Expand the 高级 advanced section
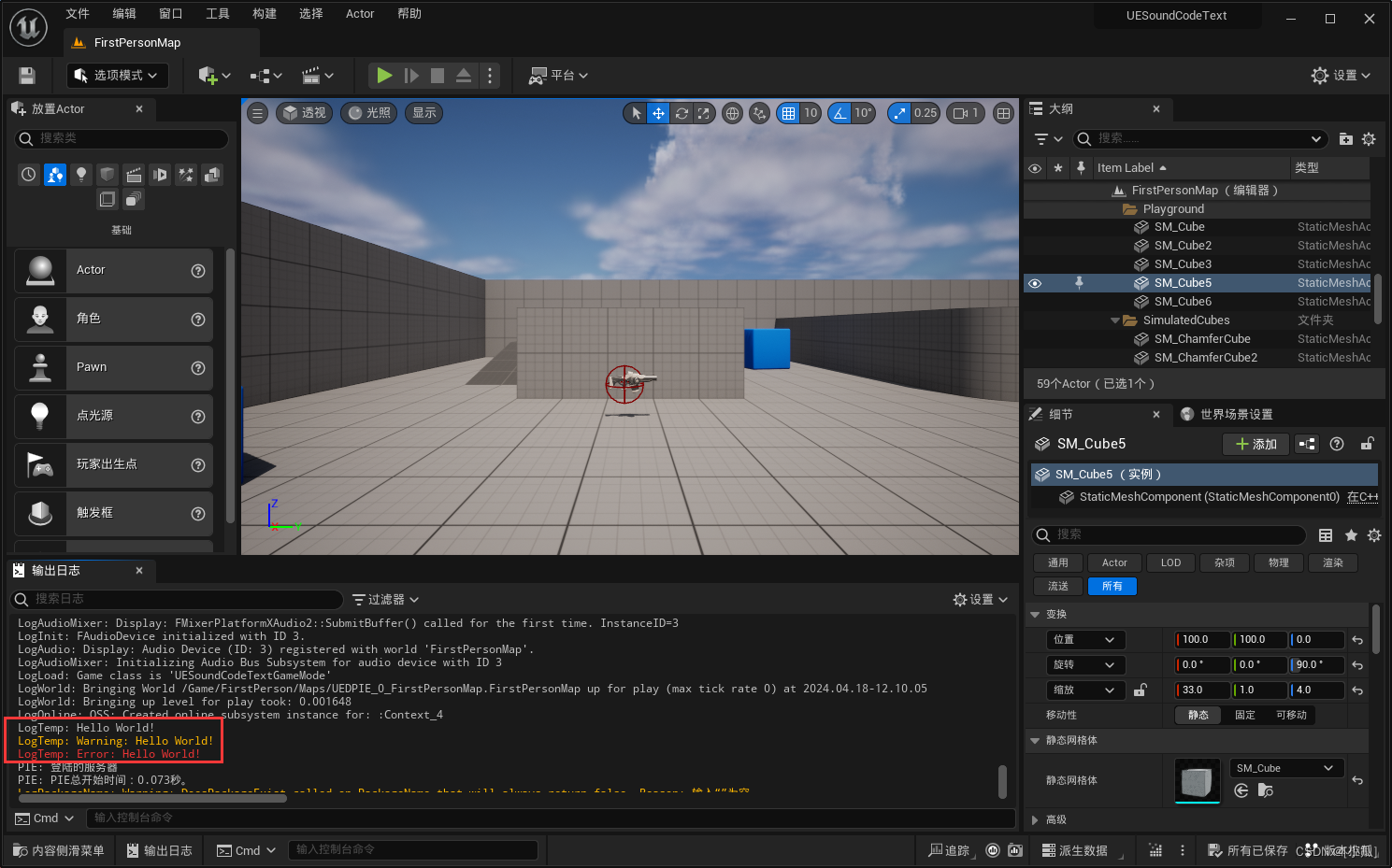This screenshot has width=1392, height=868. pyautogui.click(x=1035, y=820)
